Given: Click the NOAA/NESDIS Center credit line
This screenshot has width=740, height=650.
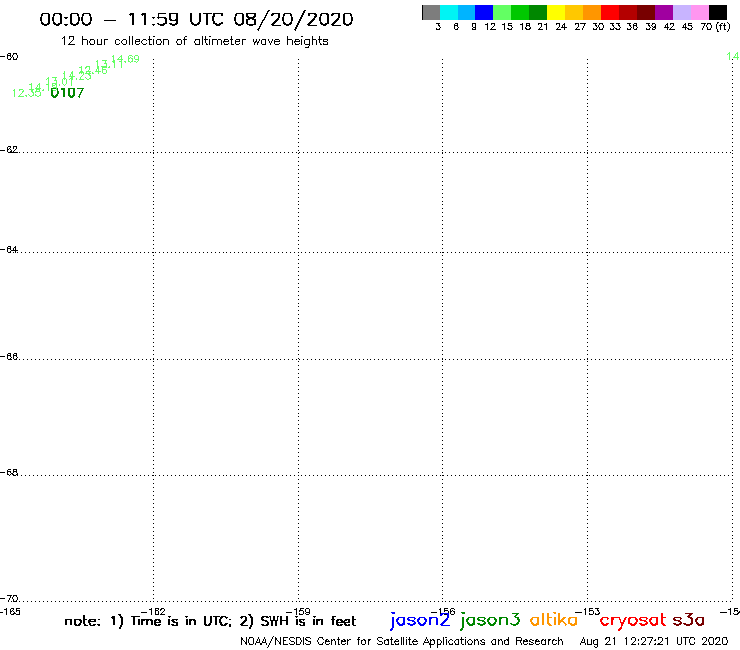Looking at the screenshot, I should click(402, 642).
